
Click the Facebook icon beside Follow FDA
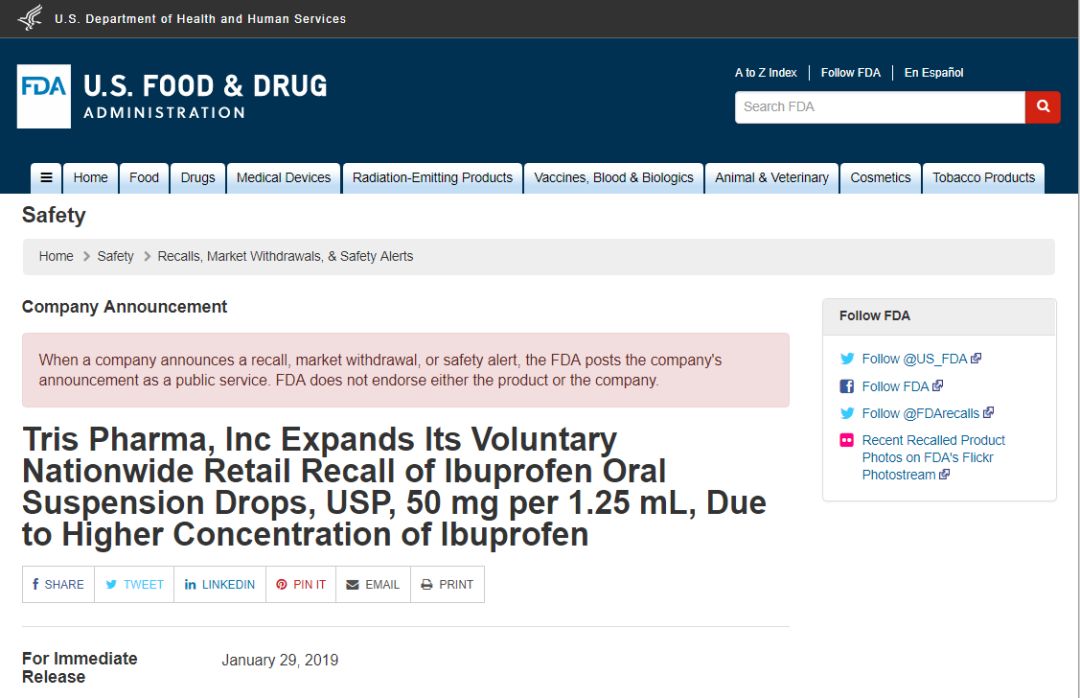tap(847, 387)
